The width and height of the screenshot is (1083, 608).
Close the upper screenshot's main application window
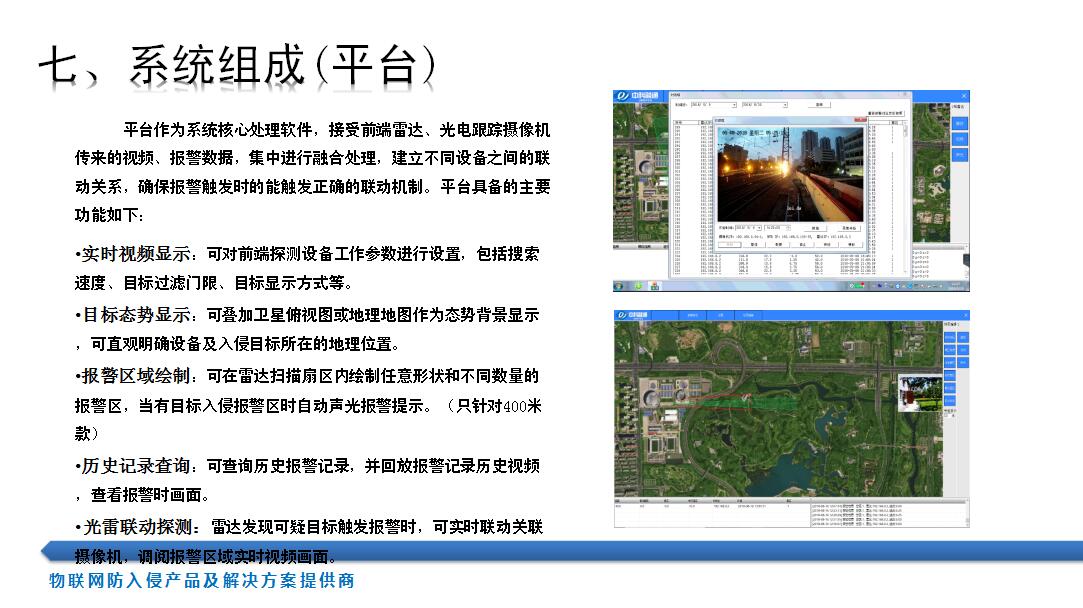964,96
